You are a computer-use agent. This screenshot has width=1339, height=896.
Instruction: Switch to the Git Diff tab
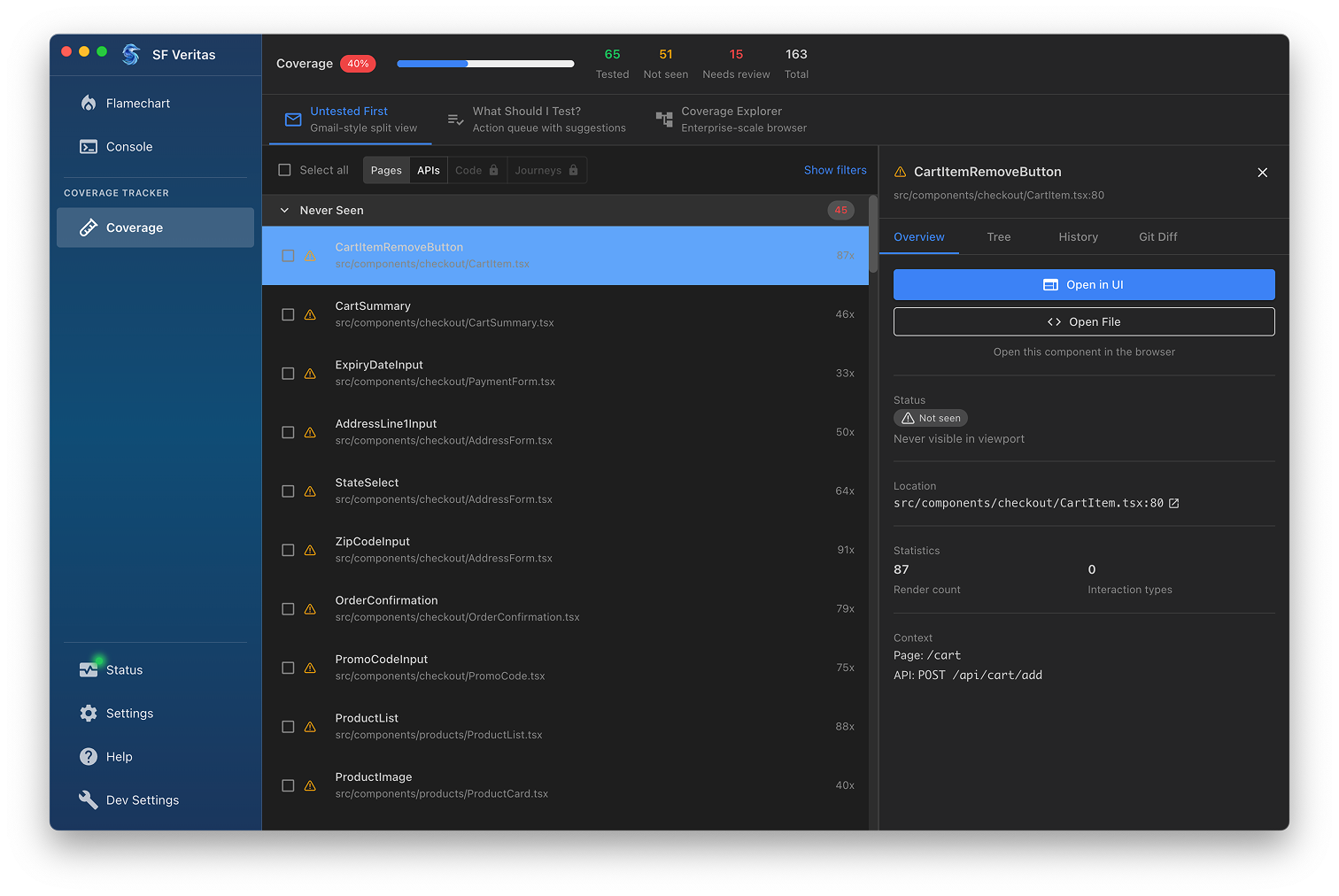[1157, 237]
